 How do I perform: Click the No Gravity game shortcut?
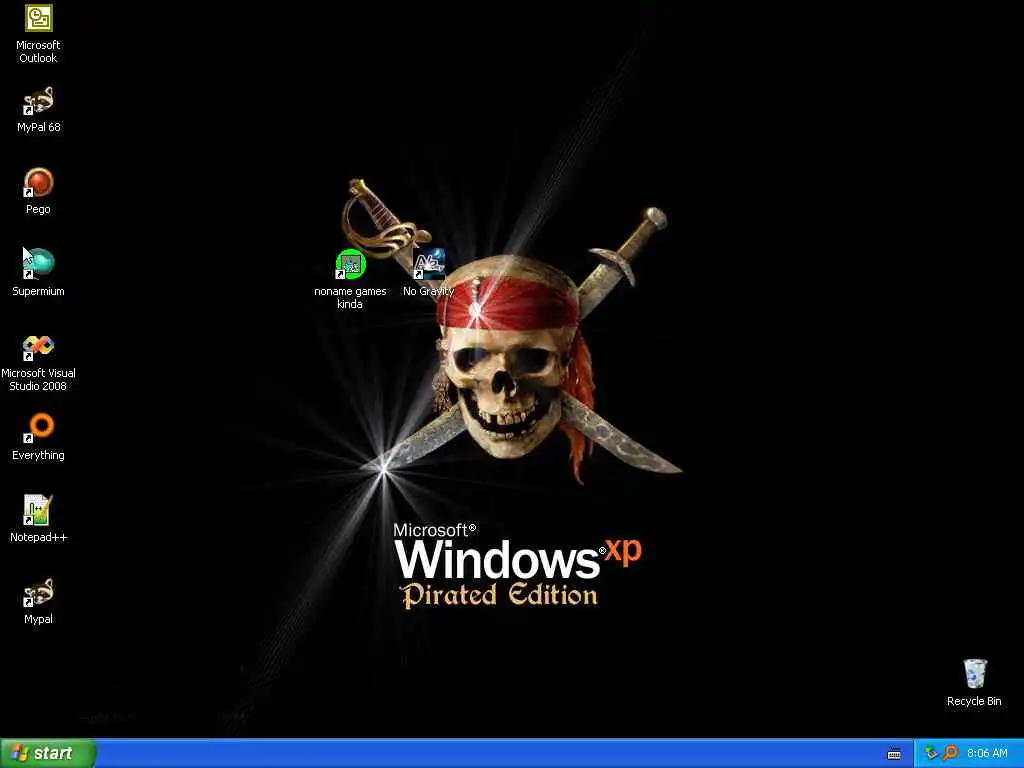pos(429,264)
